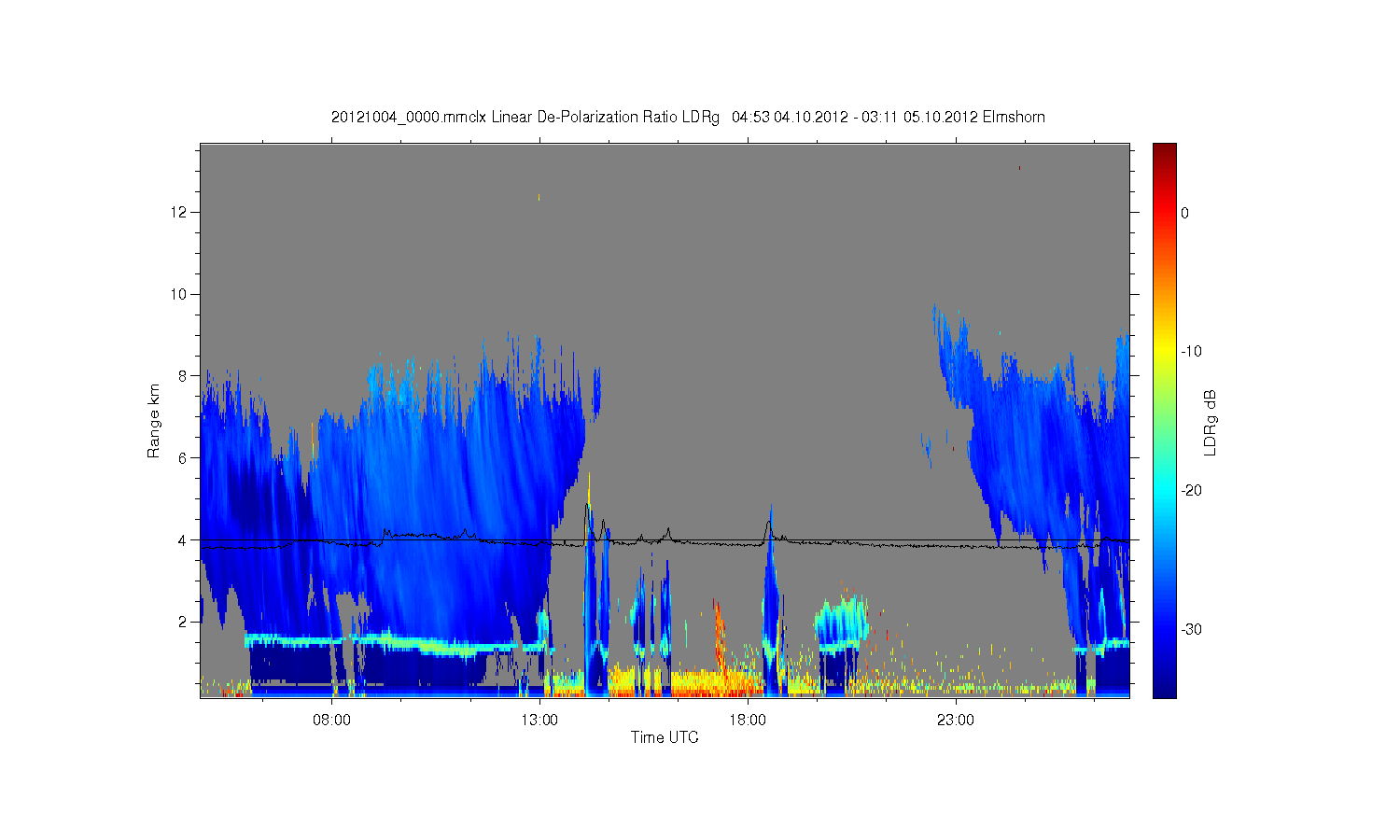Click the 10 km range tick label
The width and height of the screenshot is (1400, 840).
(x=179, y=294)
